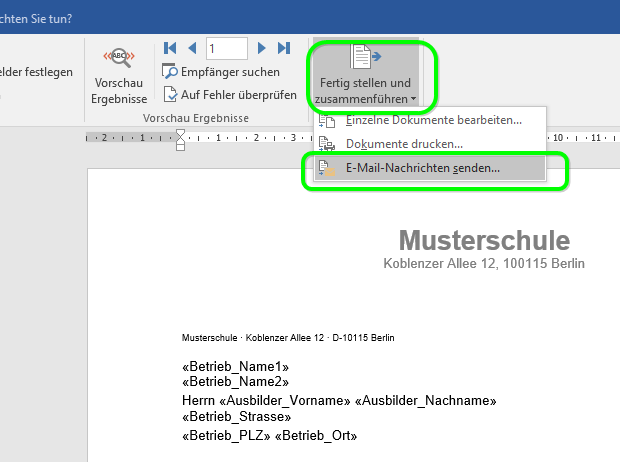Click the «Betrieb_Name2» merge field
Viewport: 620px width, 462px height.
coord(235,382)
